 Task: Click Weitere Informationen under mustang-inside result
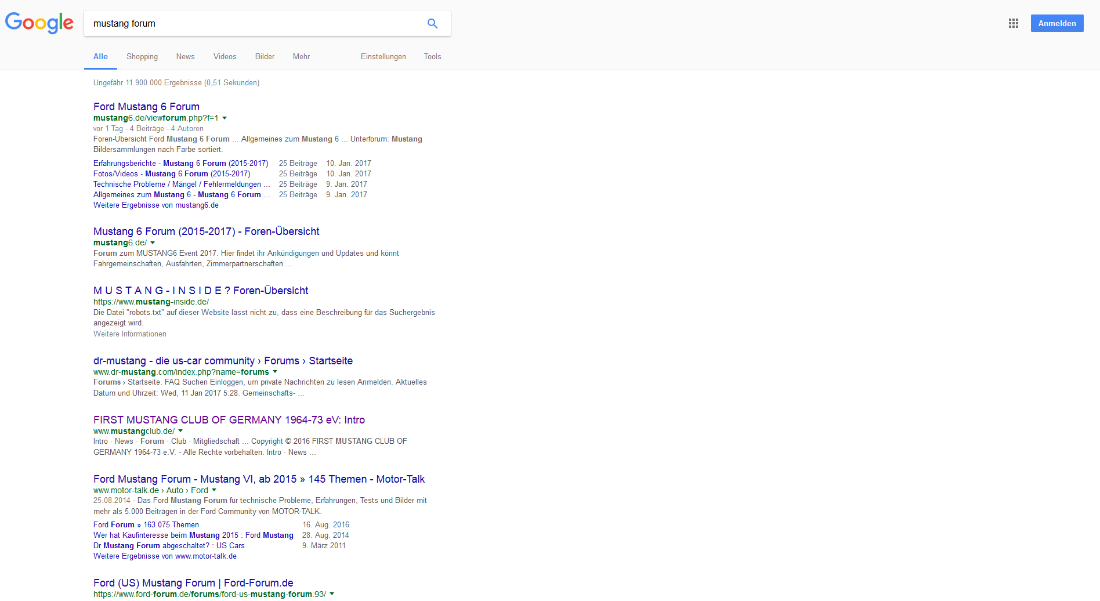130,334
